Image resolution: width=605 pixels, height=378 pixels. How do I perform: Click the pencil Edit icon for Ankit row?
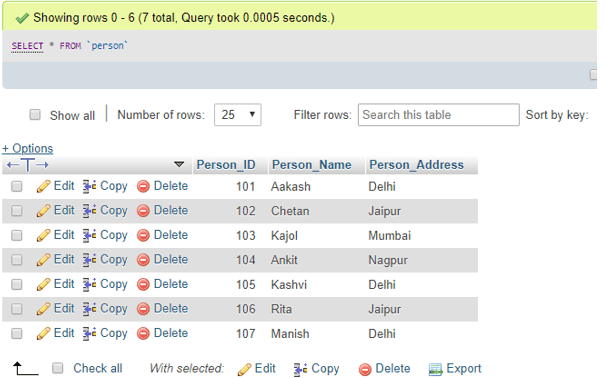[x=43, y=260]
